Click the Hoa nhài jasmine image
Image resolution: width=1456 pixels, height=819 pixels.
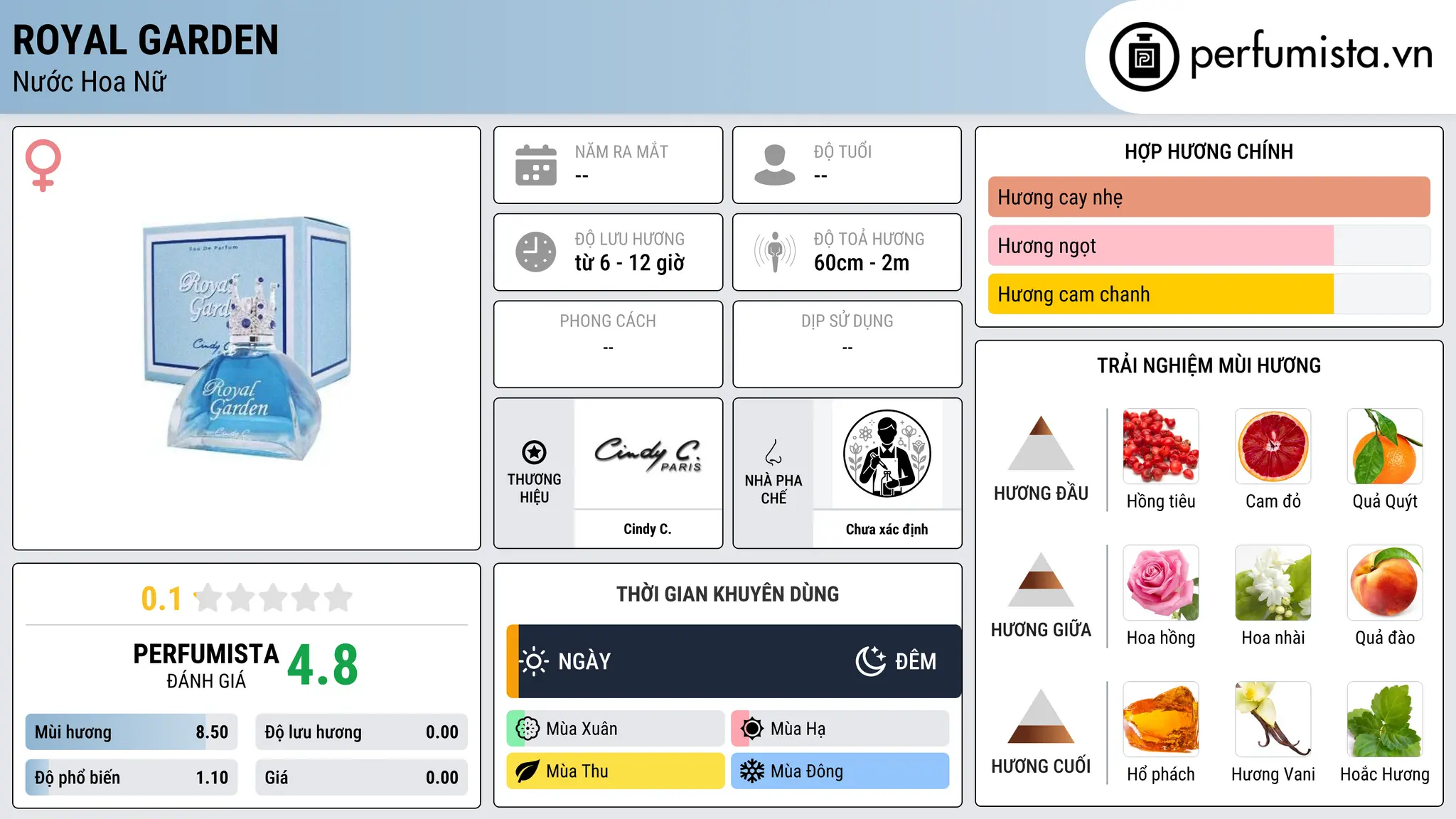pyautogui.click(x=1273, y=583)
